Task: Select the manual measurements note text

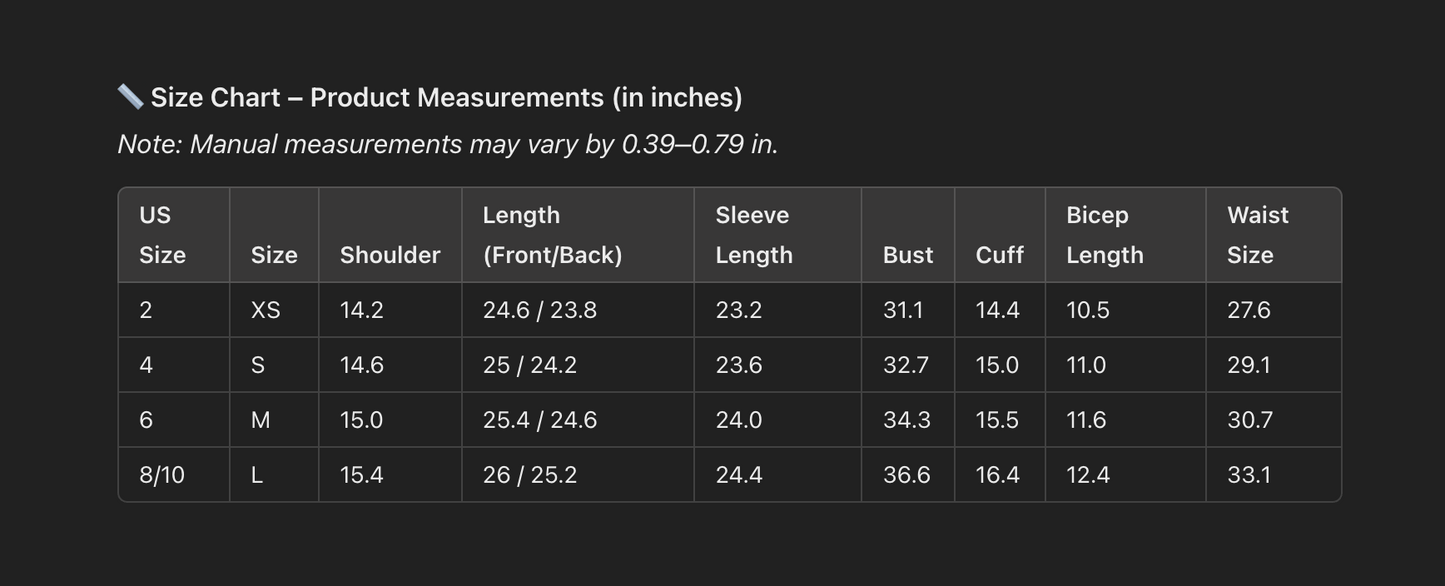Action: tap(447, 144)
